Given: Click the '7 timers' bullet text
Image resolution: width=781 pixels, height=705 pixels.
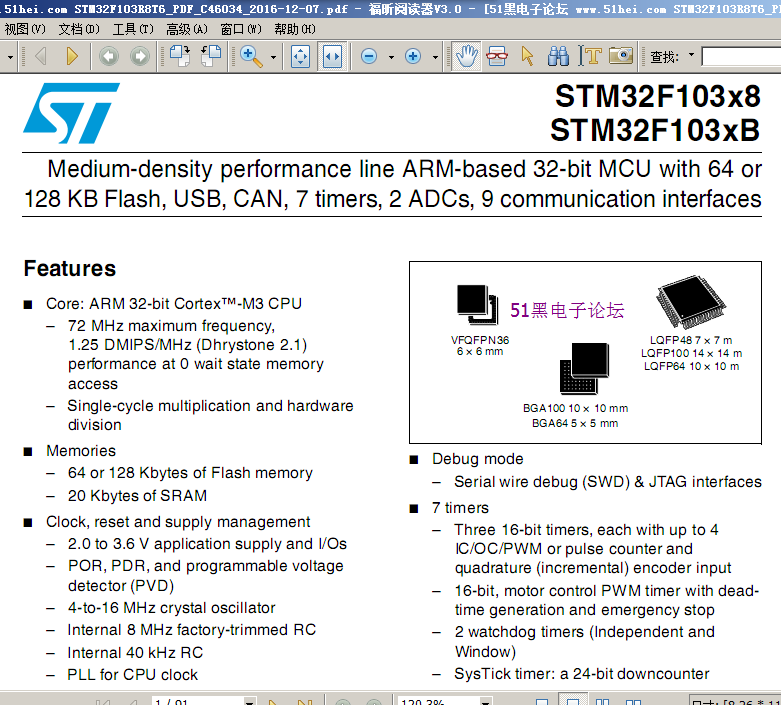Looking at the screenshot, I should (x=460, y=507).
